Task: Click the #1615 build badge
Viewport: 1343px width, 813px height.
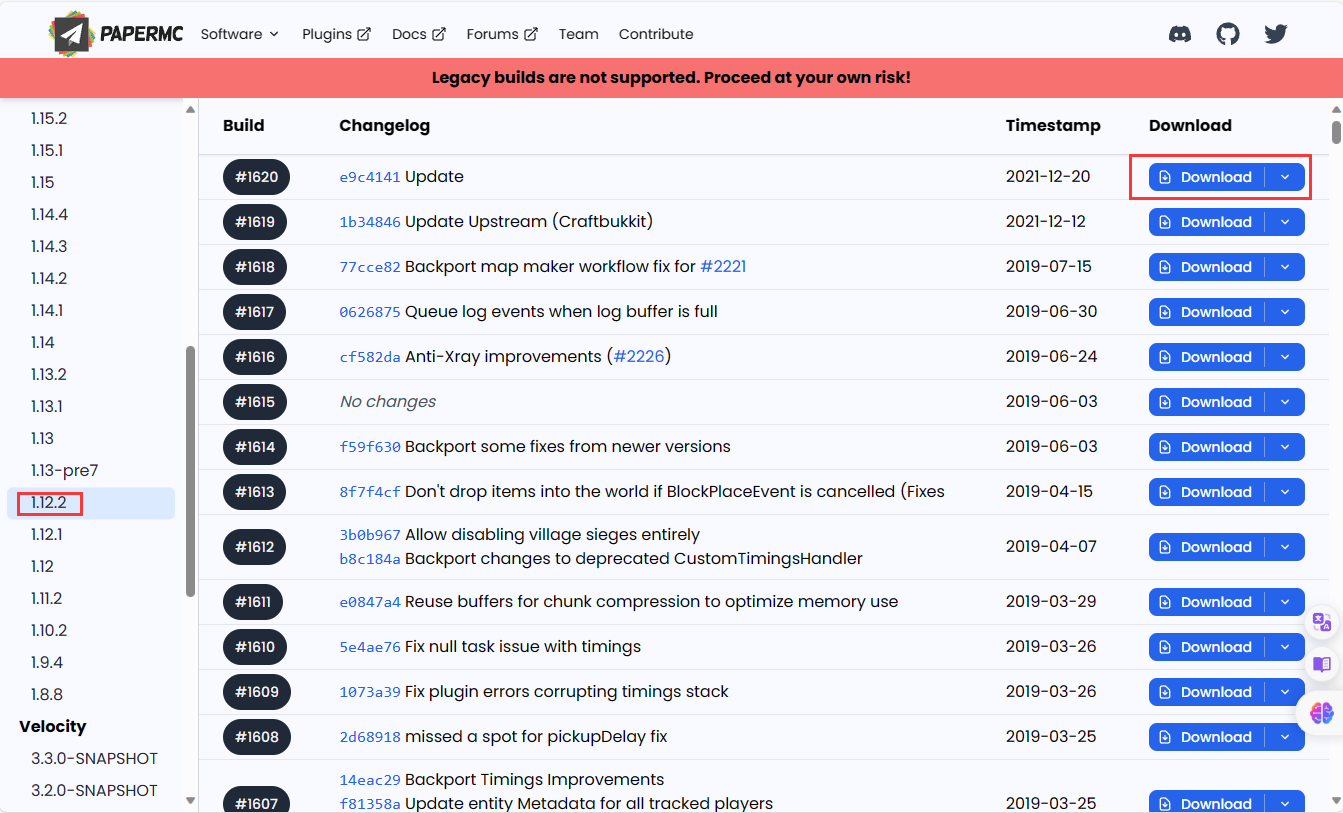Action: click(255, 402)
